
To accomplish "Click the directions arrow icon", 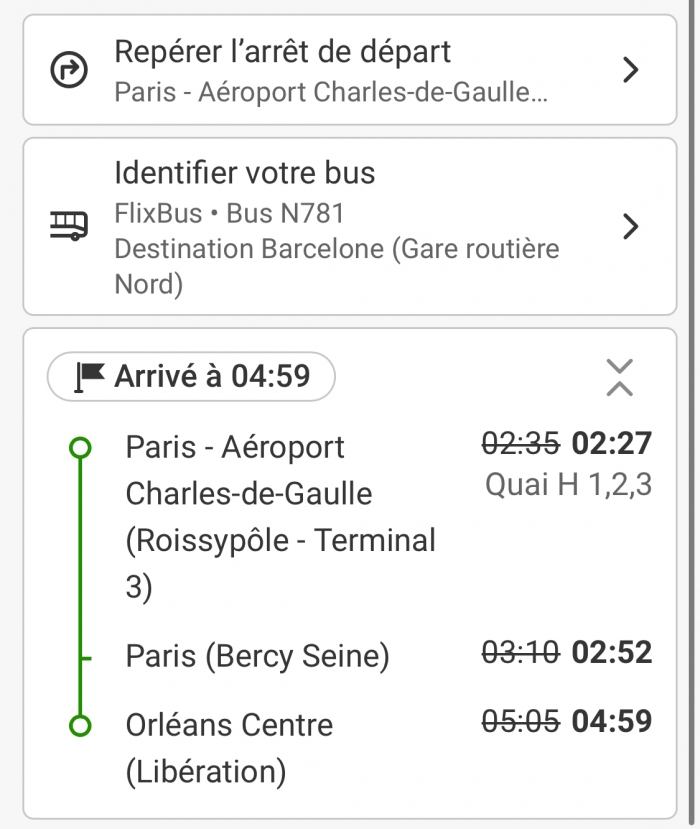I will click(x=69, y=70).
